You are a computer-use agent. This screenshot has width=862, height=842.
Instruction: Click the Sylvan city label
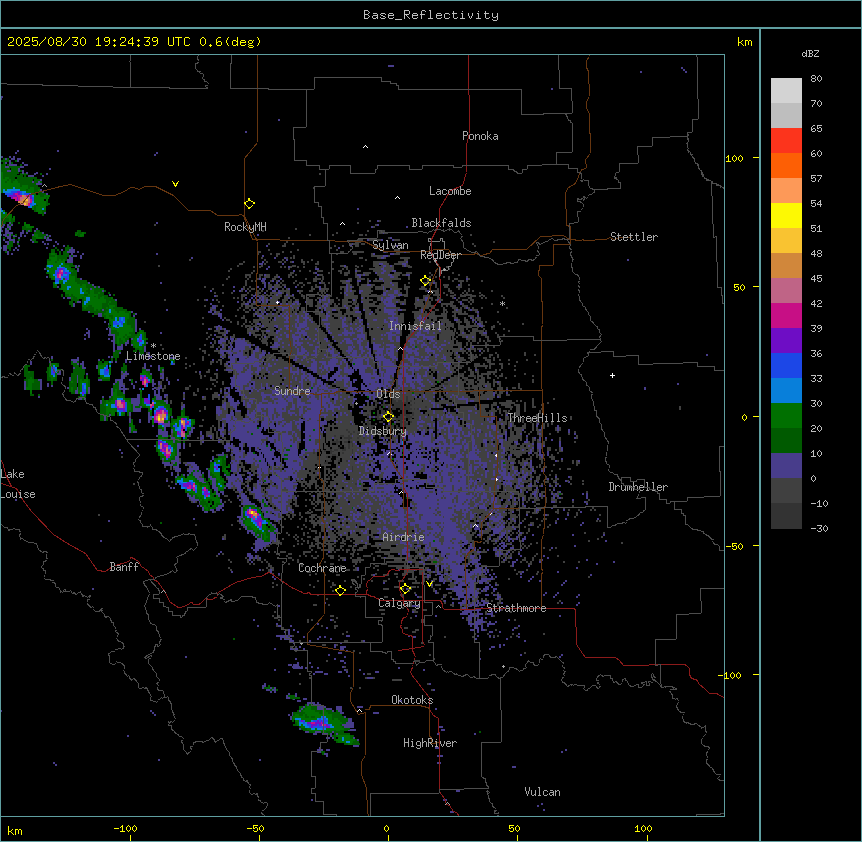click(390, 245)
